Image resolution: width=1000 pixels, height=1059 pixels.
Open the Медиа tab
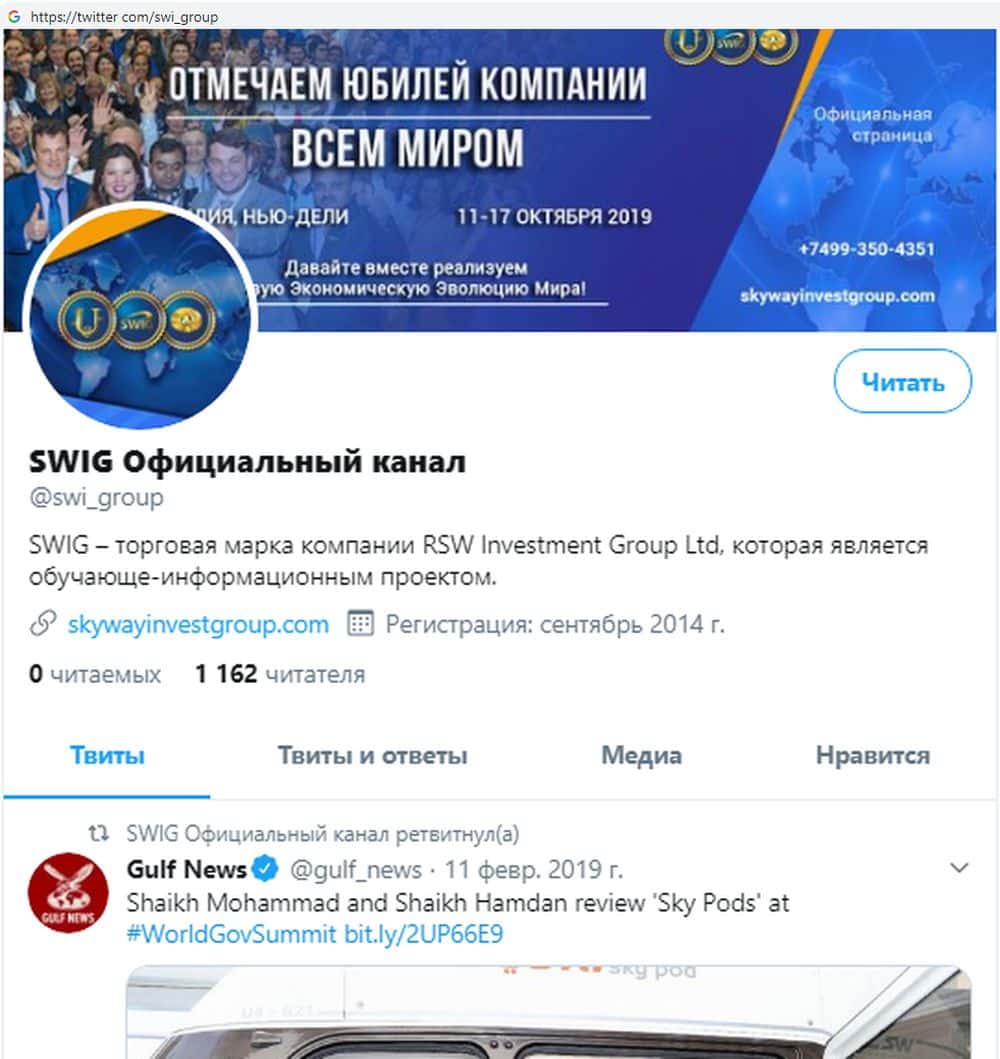(641, 755)
